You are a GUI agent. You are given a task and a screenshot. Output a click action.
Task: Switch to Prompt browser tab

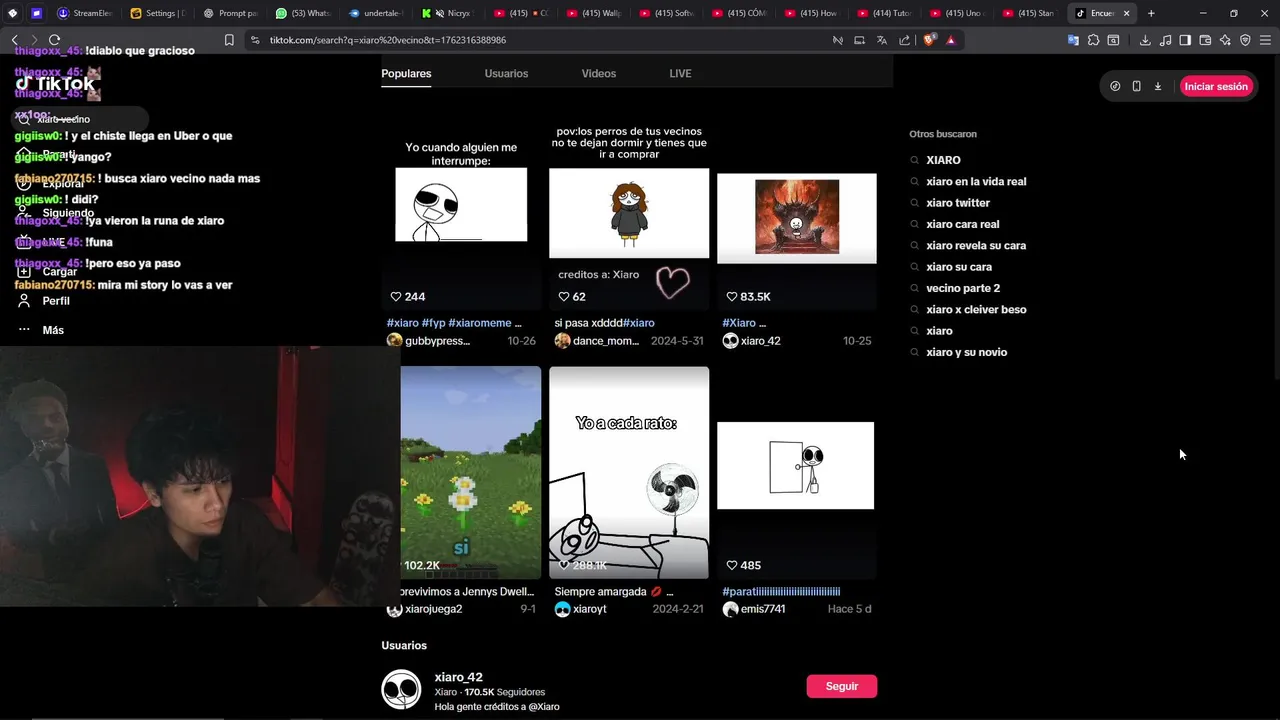pos(231,13)
